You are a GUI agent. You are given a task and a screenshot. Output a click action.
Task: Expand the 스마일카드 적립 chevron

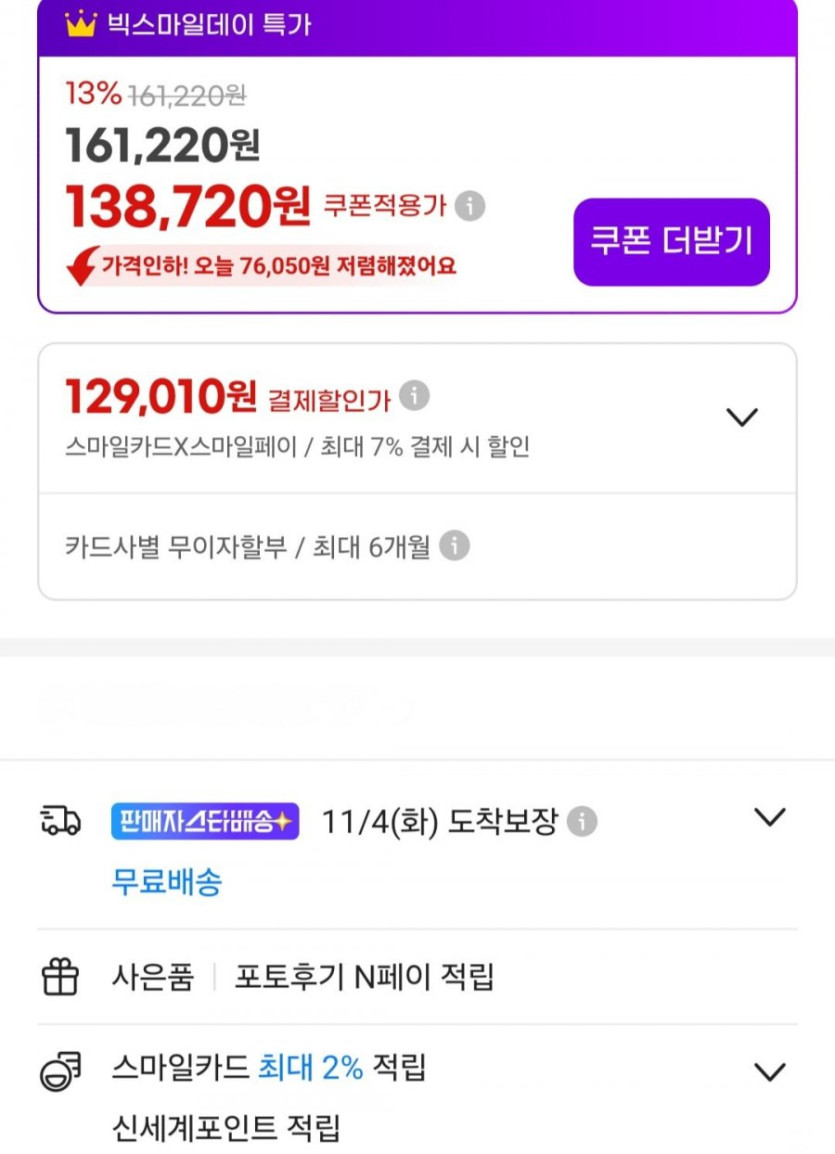(x=769, y=1072)
